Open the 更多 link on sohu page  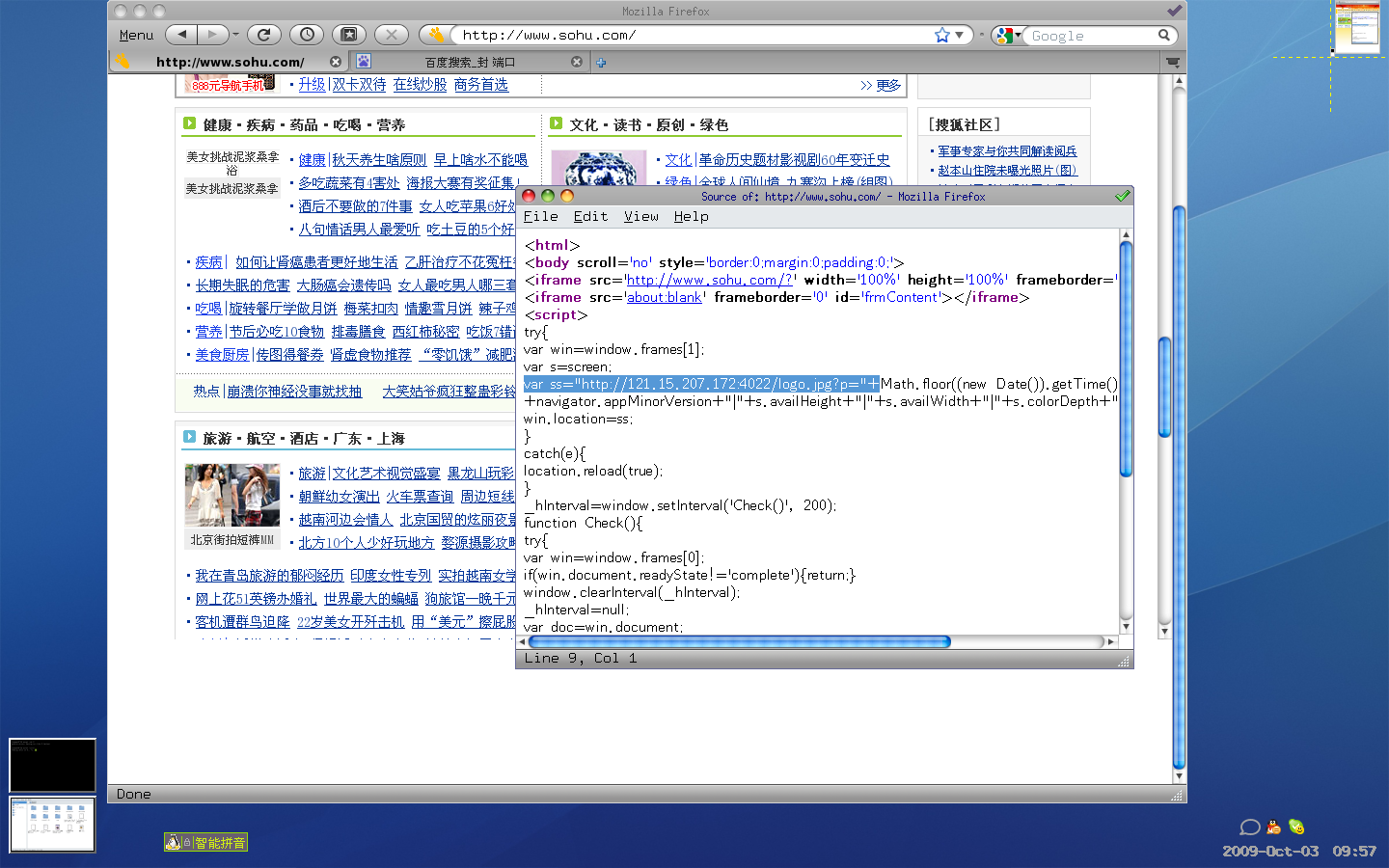pyautogui.click(x=888, y=85)
